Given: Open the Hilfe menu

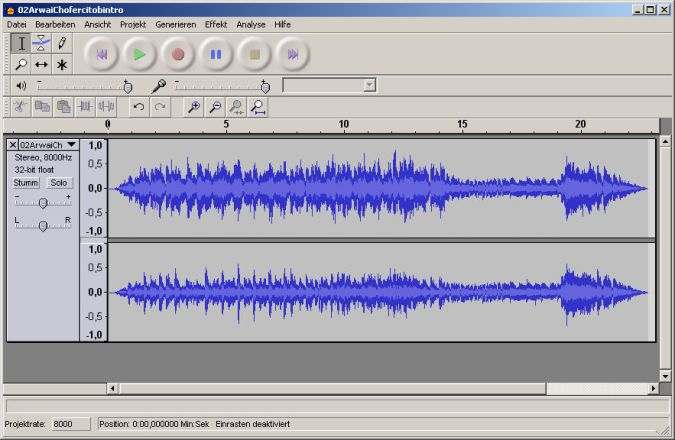Looking at the screenshot, I should coord(282,25).
